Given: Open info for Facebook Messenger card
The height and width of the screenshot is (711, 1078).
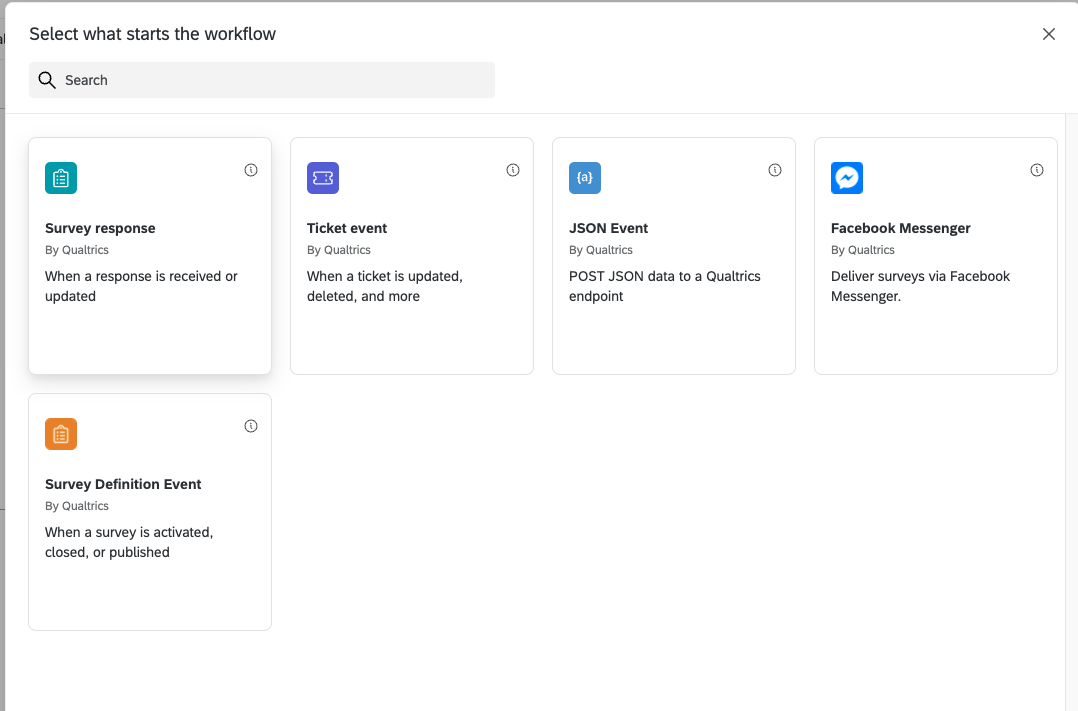Looking at the screenshot, I should 1037,170.
